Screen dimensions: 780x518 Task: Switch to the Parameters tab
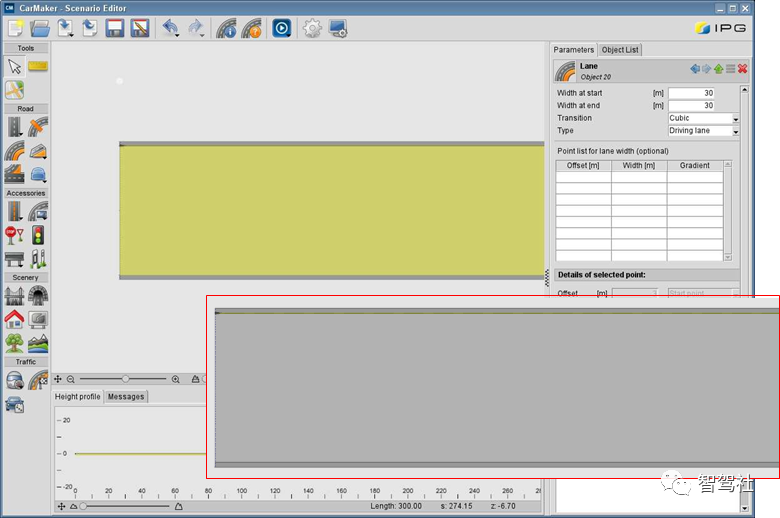pyautogui.click(x=574, y=50)
